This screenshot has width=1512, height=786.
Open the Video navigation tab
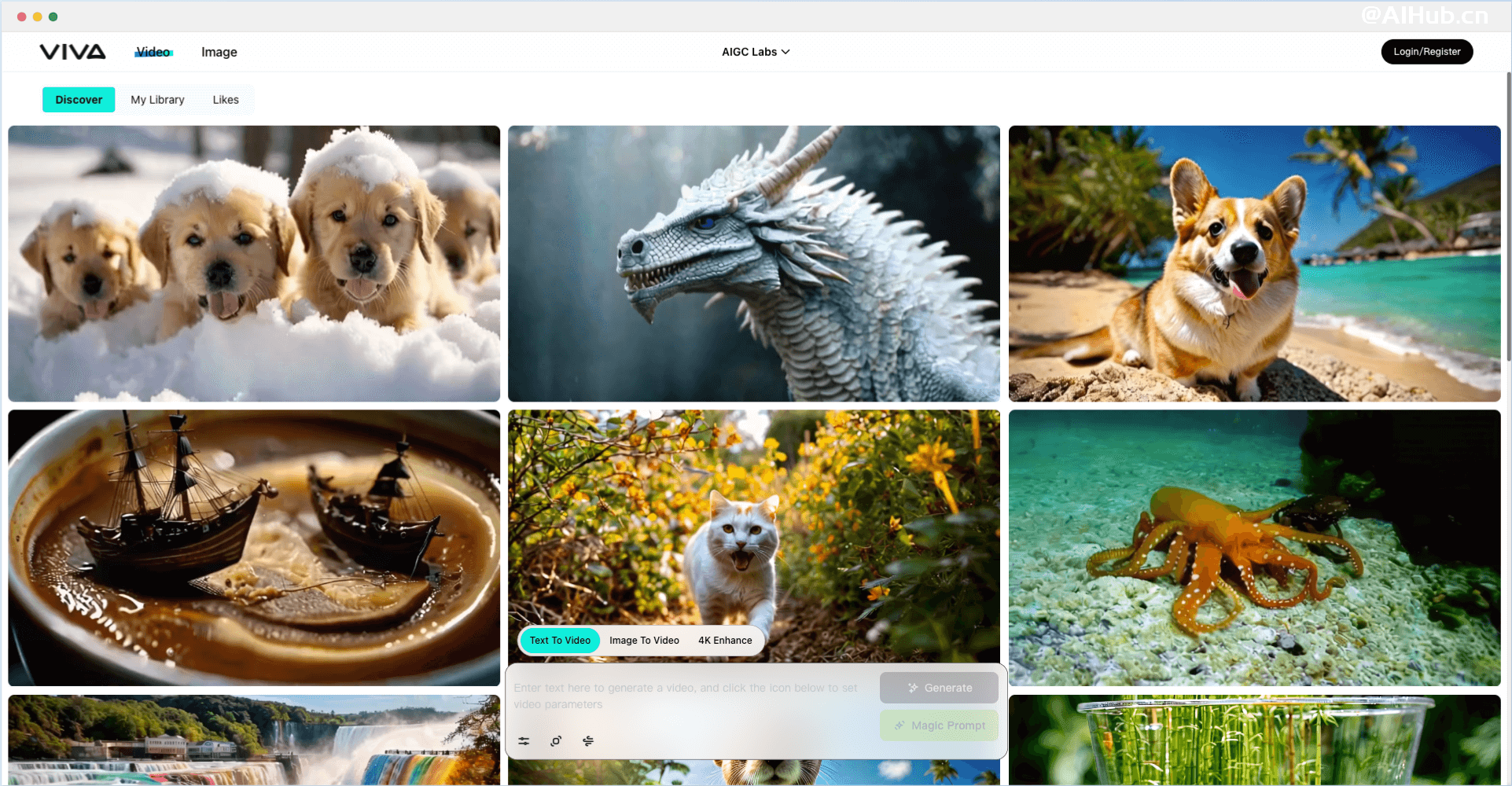pyautogui.click(x=153, y=52)
